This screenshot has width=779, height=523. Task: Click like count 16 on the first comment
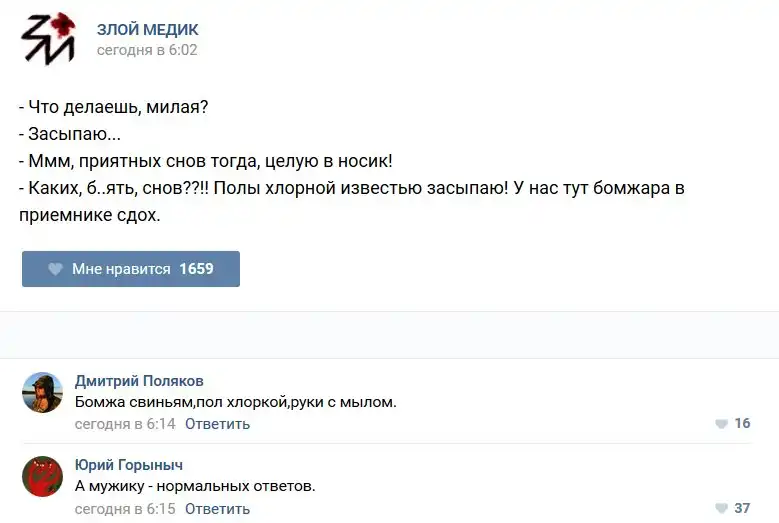(x=742, y=424)
